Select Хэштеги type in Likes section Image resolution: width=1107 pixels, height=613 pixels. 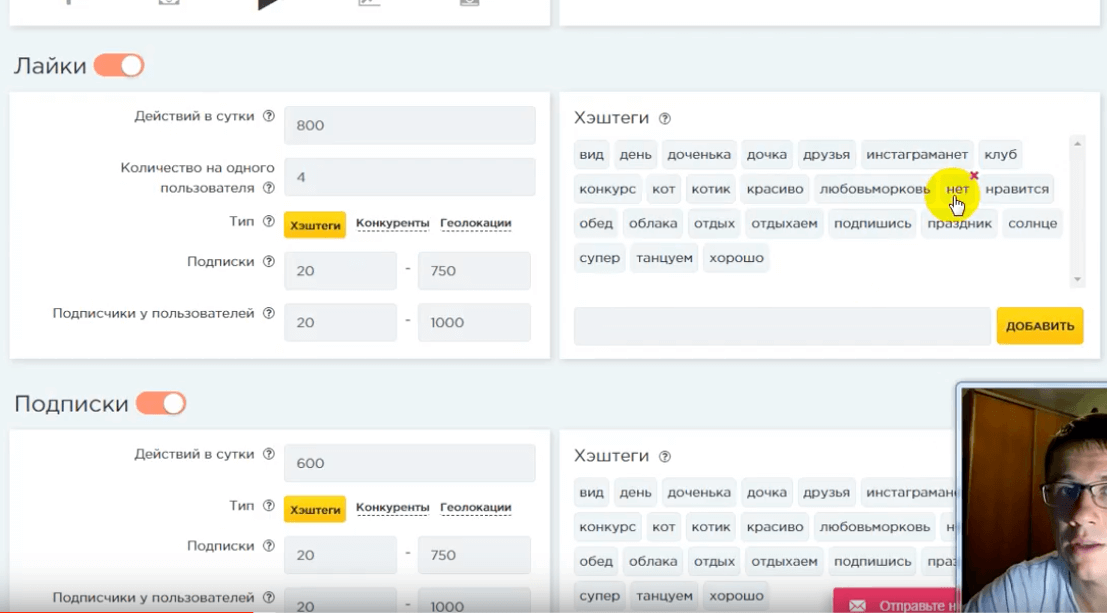click(x=315, y=225)
